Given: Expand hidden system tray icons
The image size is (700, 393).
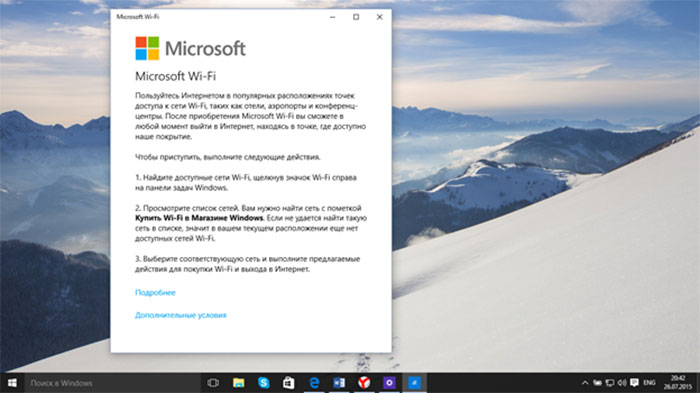Looking at the screenshot, I should (585, 383).
